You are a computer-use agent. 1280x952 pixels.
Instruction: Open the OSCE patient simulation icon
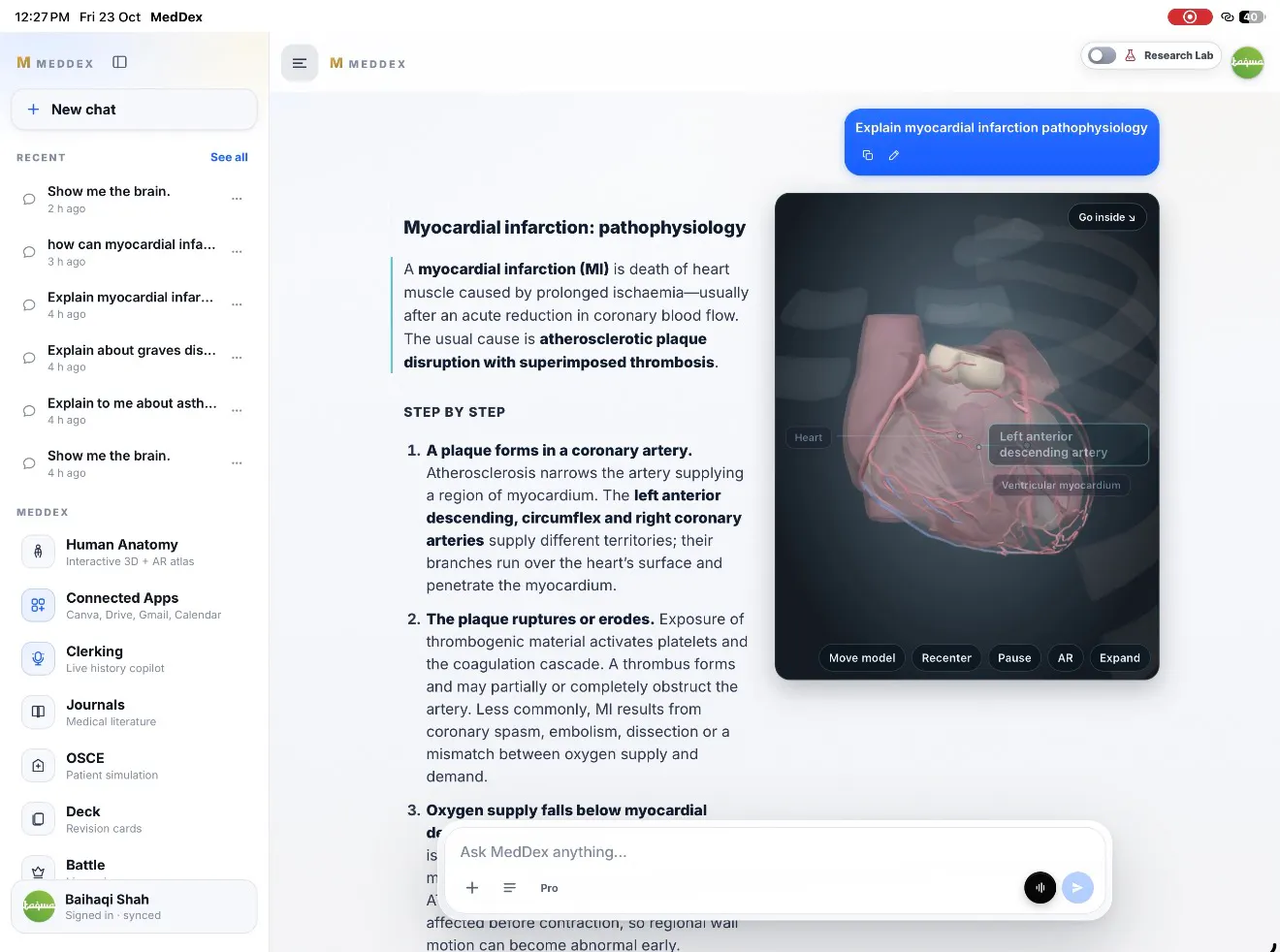[38, 765]
